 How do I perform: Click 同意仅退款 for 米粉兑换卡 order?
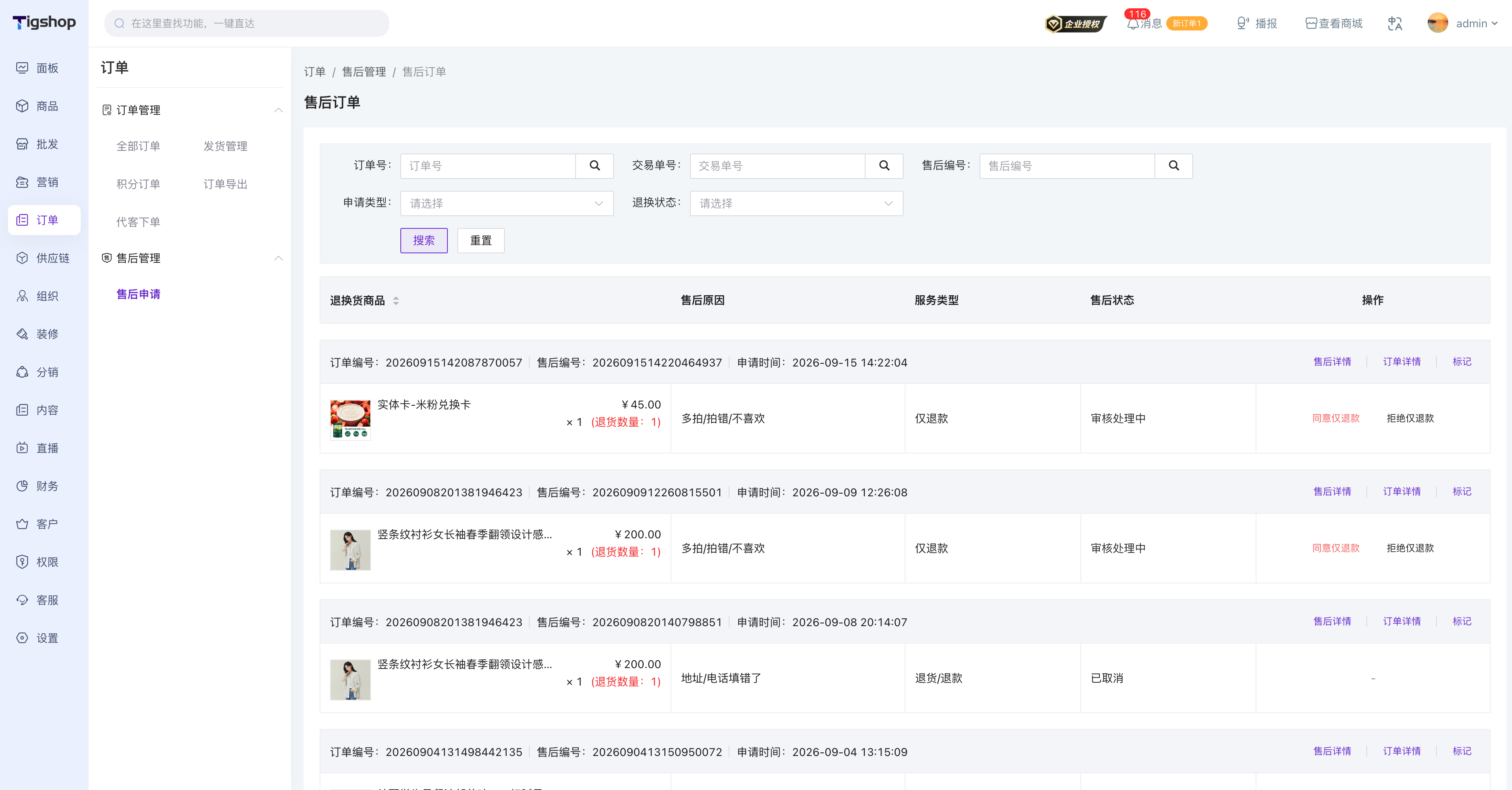pos(1336,418)
